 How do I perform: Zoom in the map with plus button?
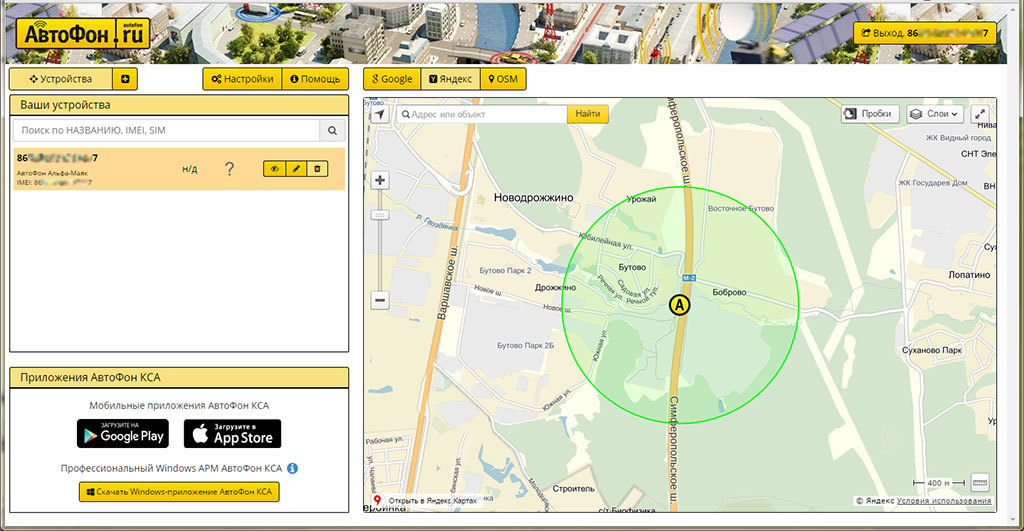(x=380, y=180)
